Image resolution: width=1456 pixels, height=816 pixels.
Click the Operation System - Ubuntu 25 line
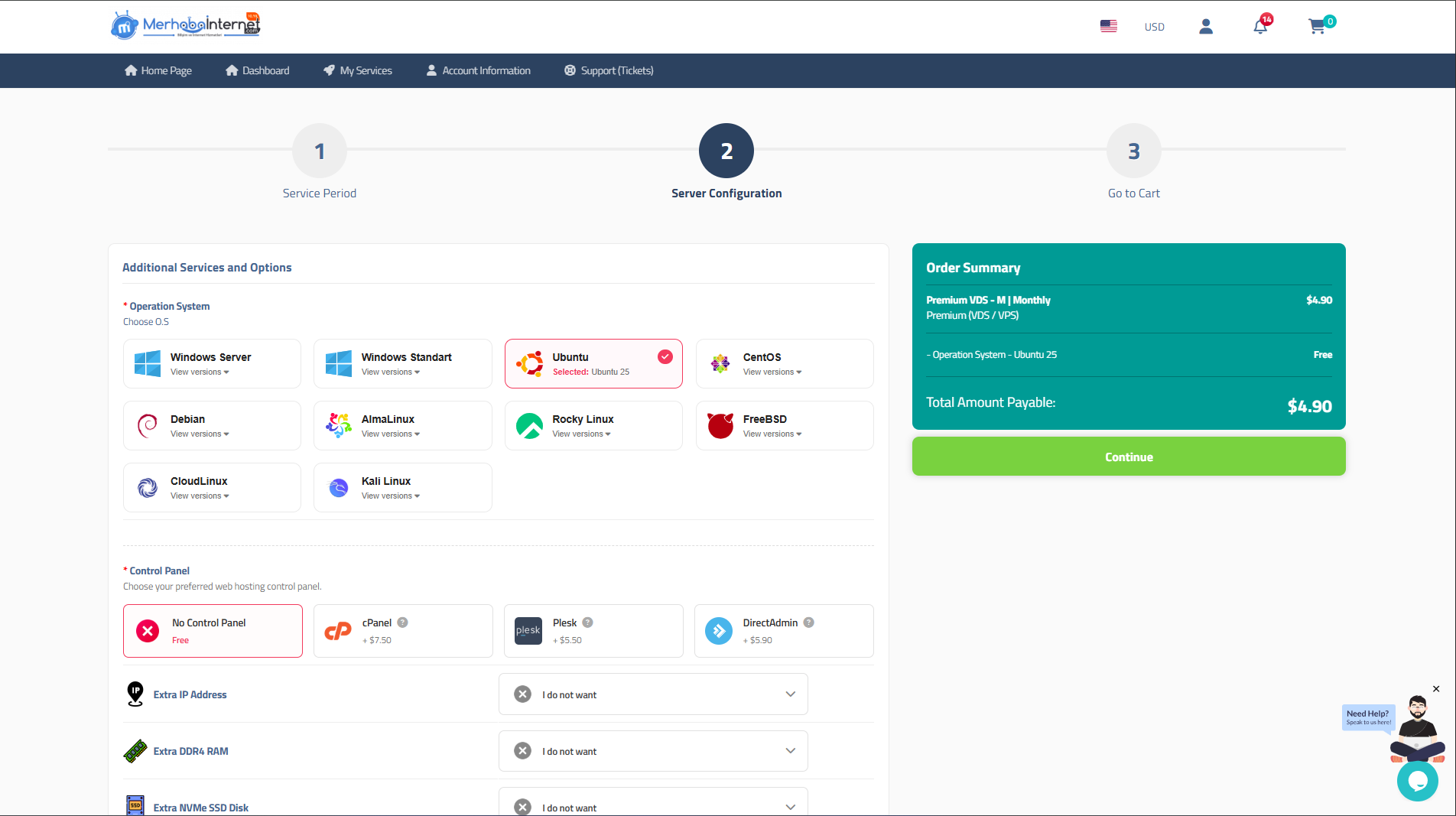(992, 354)
